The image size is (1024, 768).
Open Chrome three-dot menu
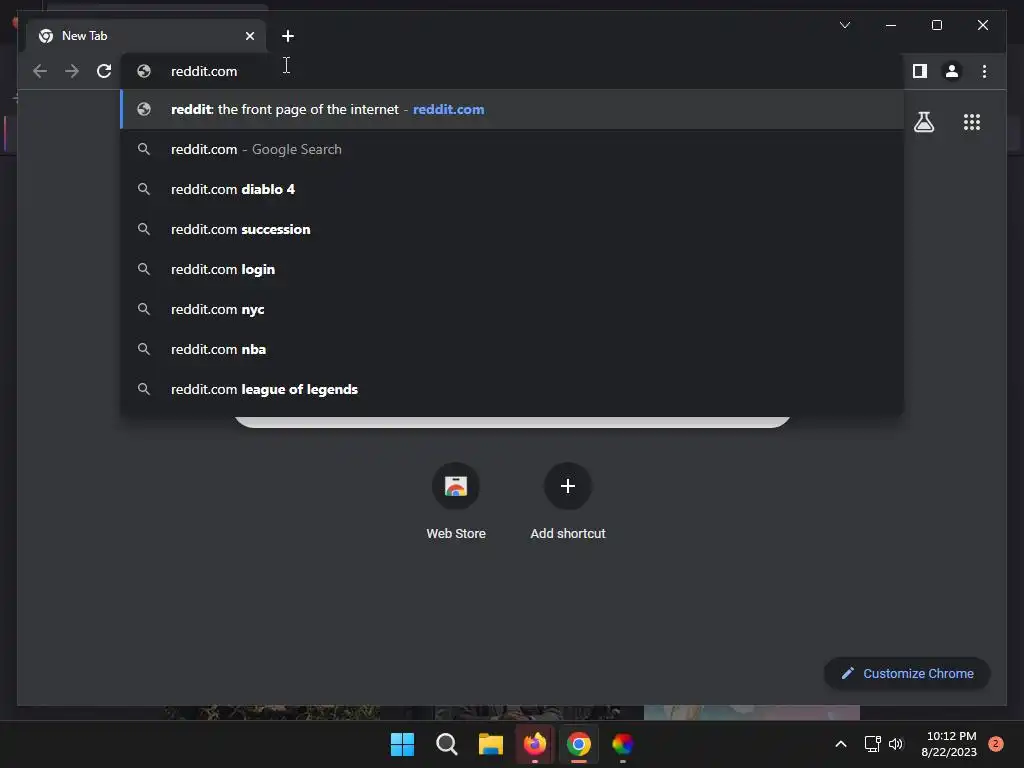(984, 71)
